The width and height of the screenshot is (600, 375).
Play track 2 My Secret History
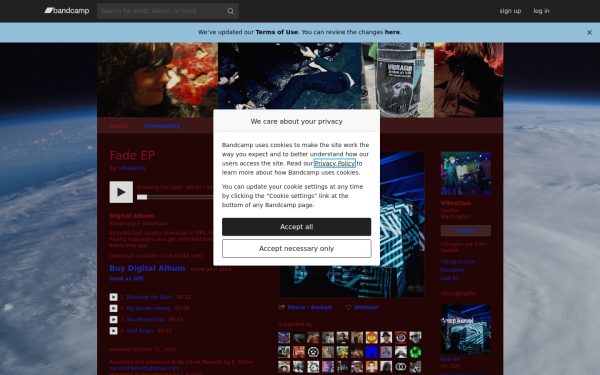114,308
